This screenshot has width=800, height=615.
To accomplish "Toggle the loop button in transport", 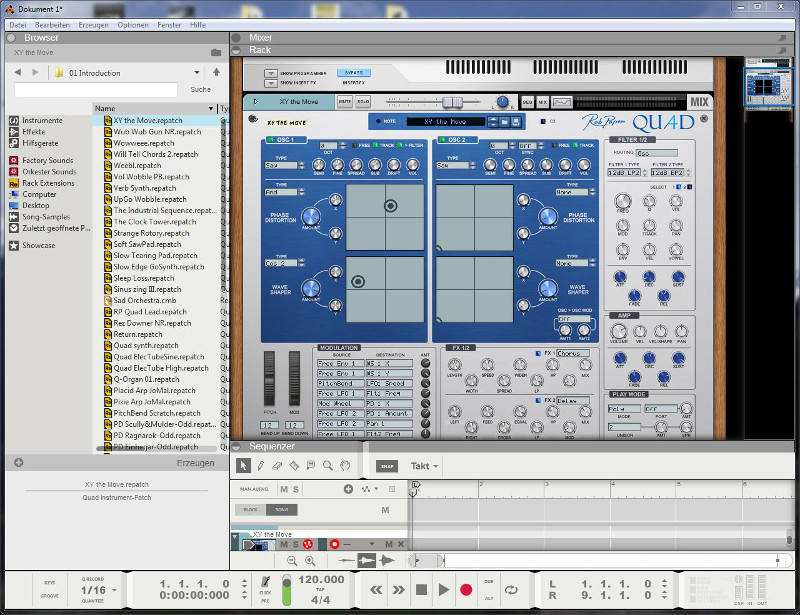I will click(511, 590).
